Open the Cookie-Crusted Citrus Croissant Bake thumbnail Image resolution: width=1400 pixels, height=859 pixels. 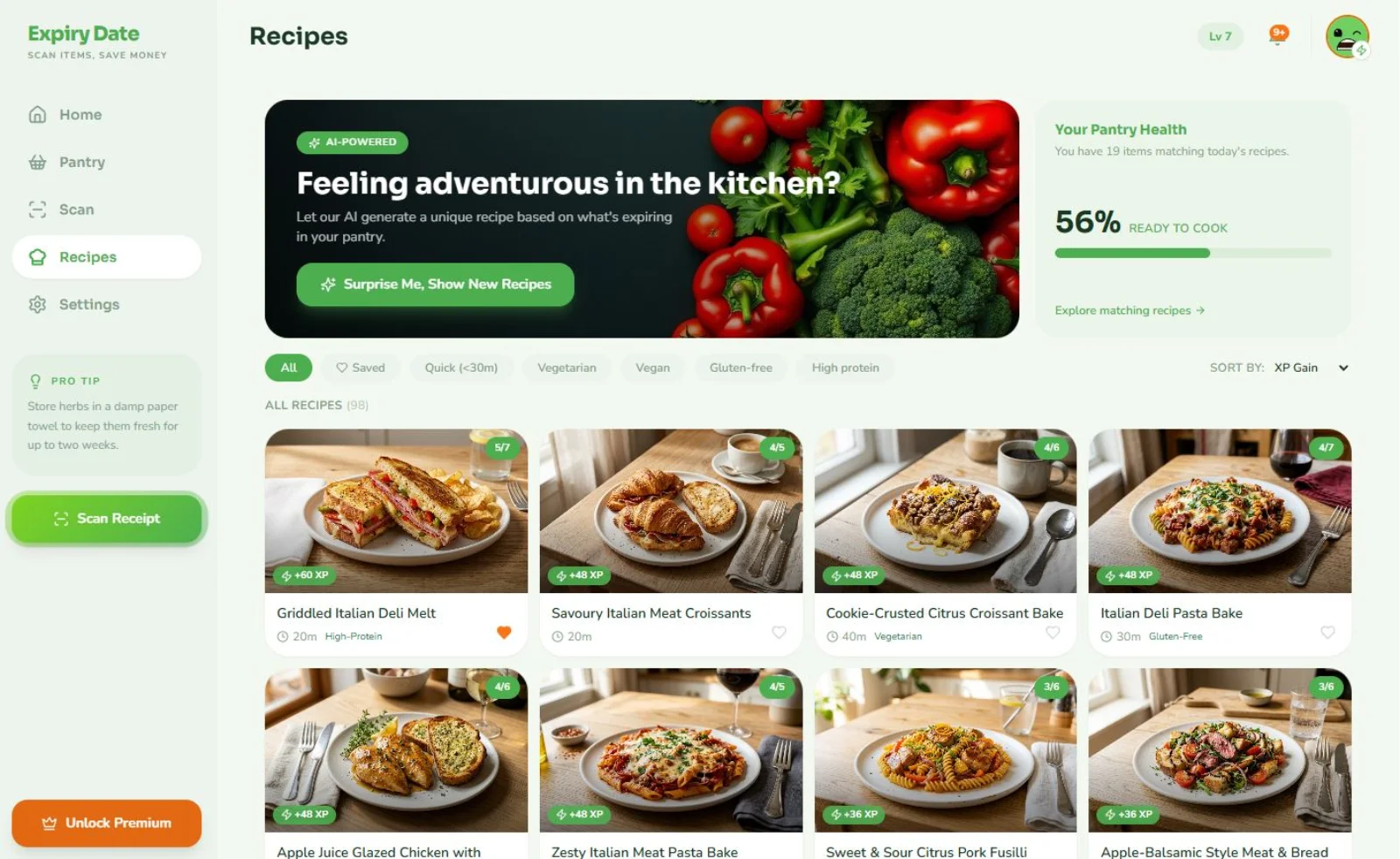945,511
